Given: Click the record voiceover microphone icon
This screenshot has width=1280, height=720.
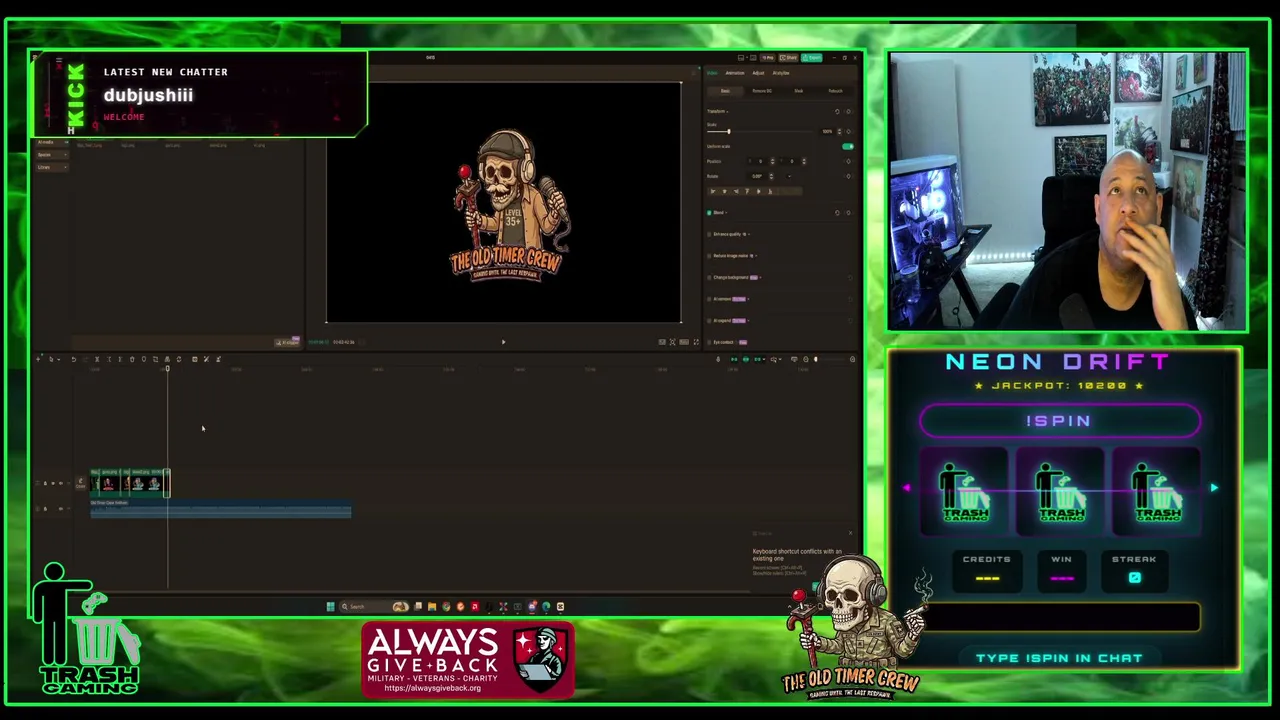Looking at the screenshot, I should point(718,360).
